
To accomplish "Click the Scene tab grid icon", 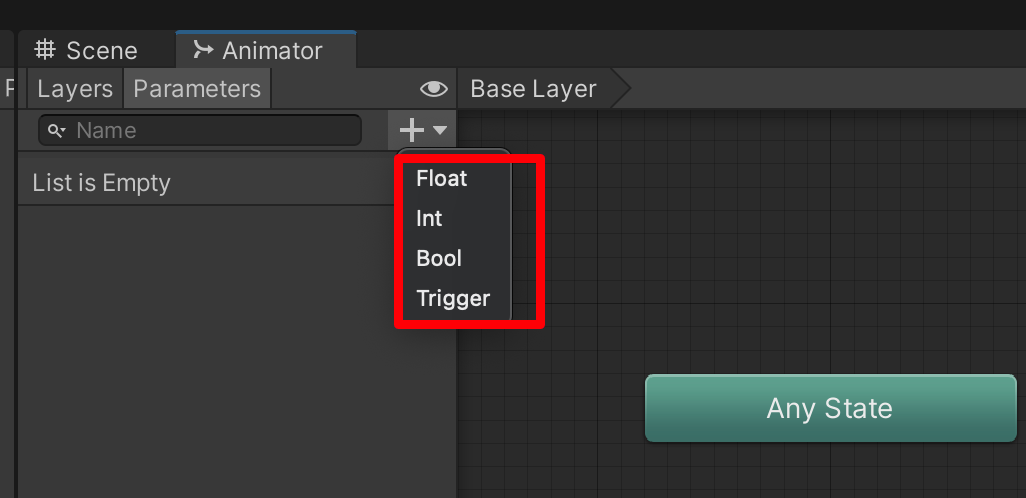I will 45,49.
